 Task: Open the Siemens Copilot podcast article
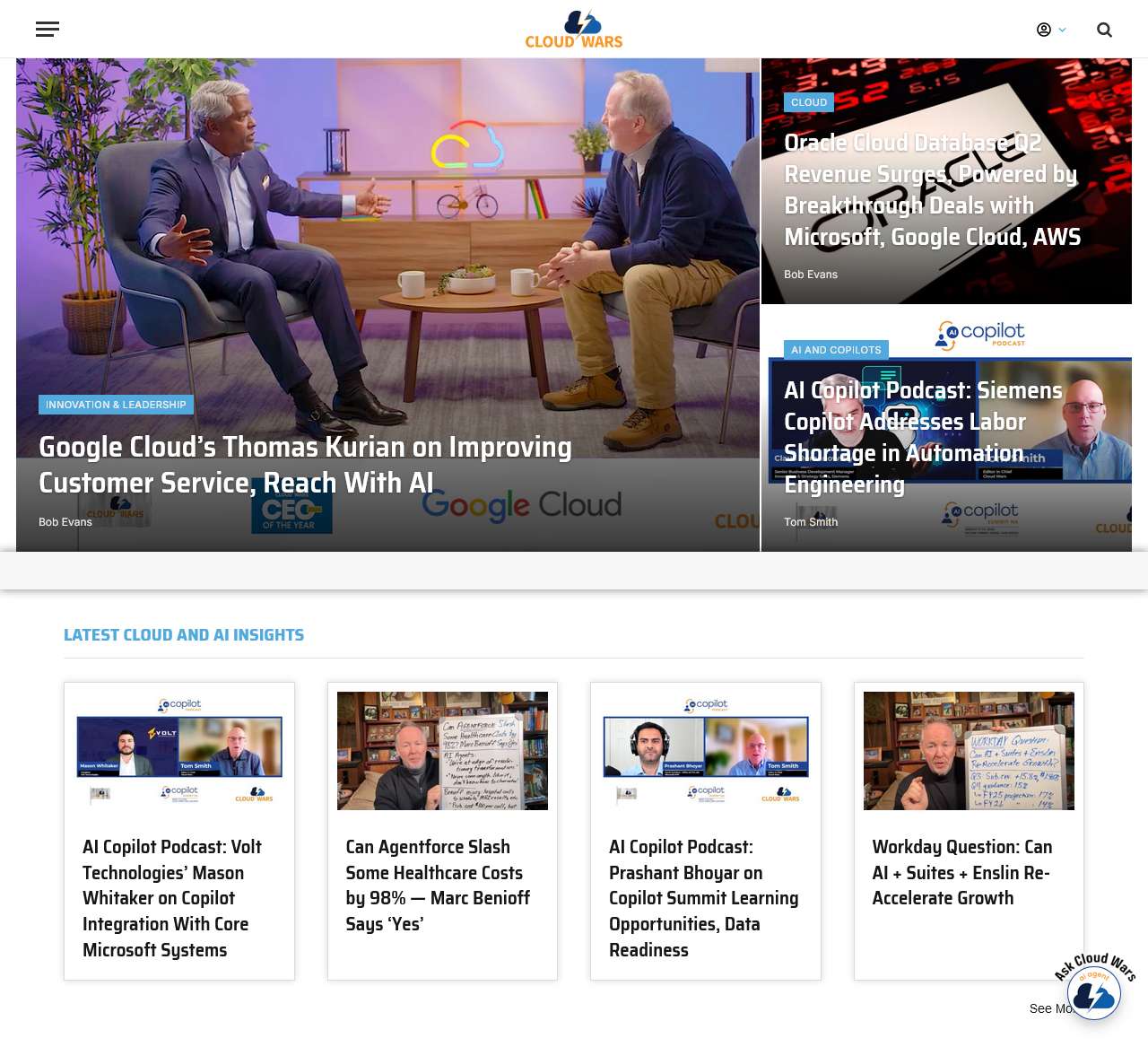(923, 438)
